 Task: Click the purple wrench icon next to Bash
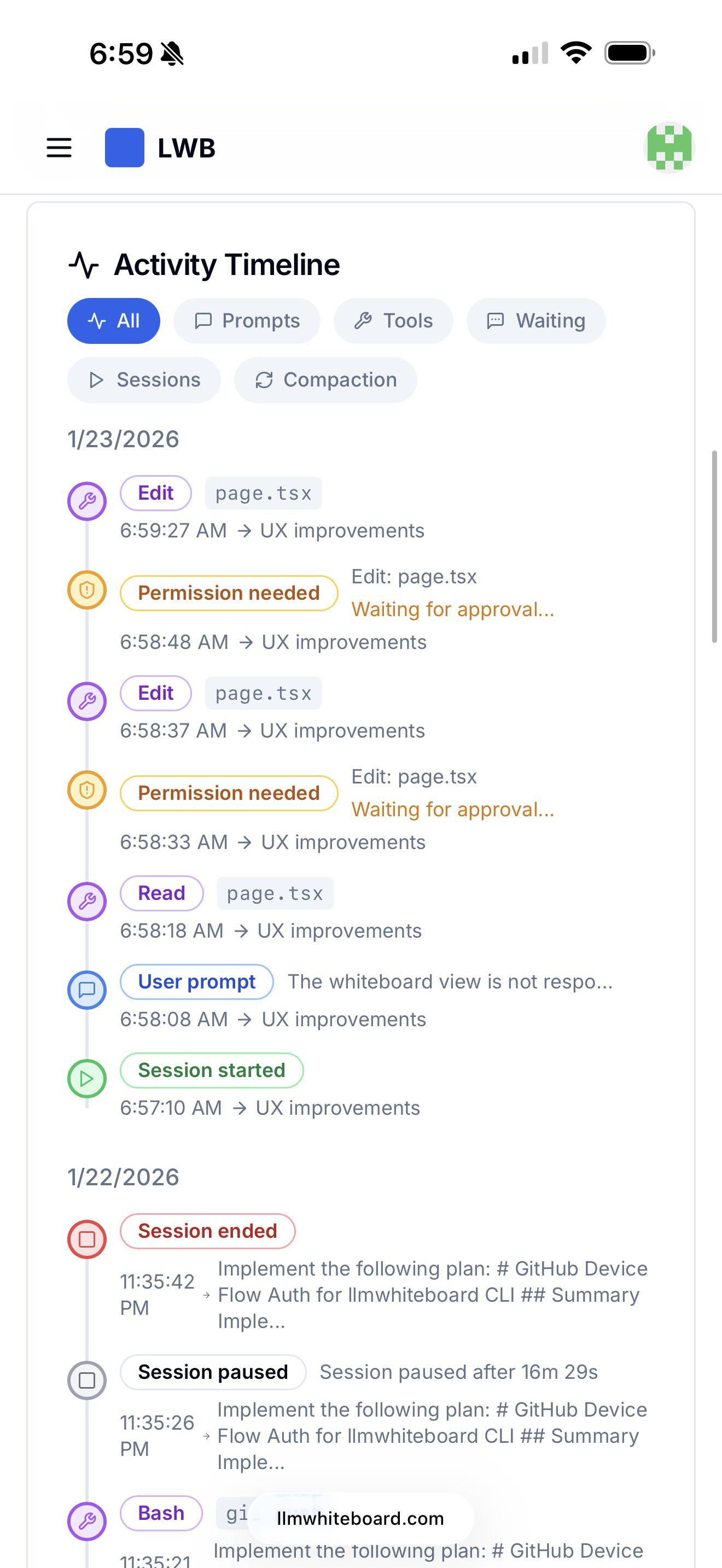click(87, 1521)
